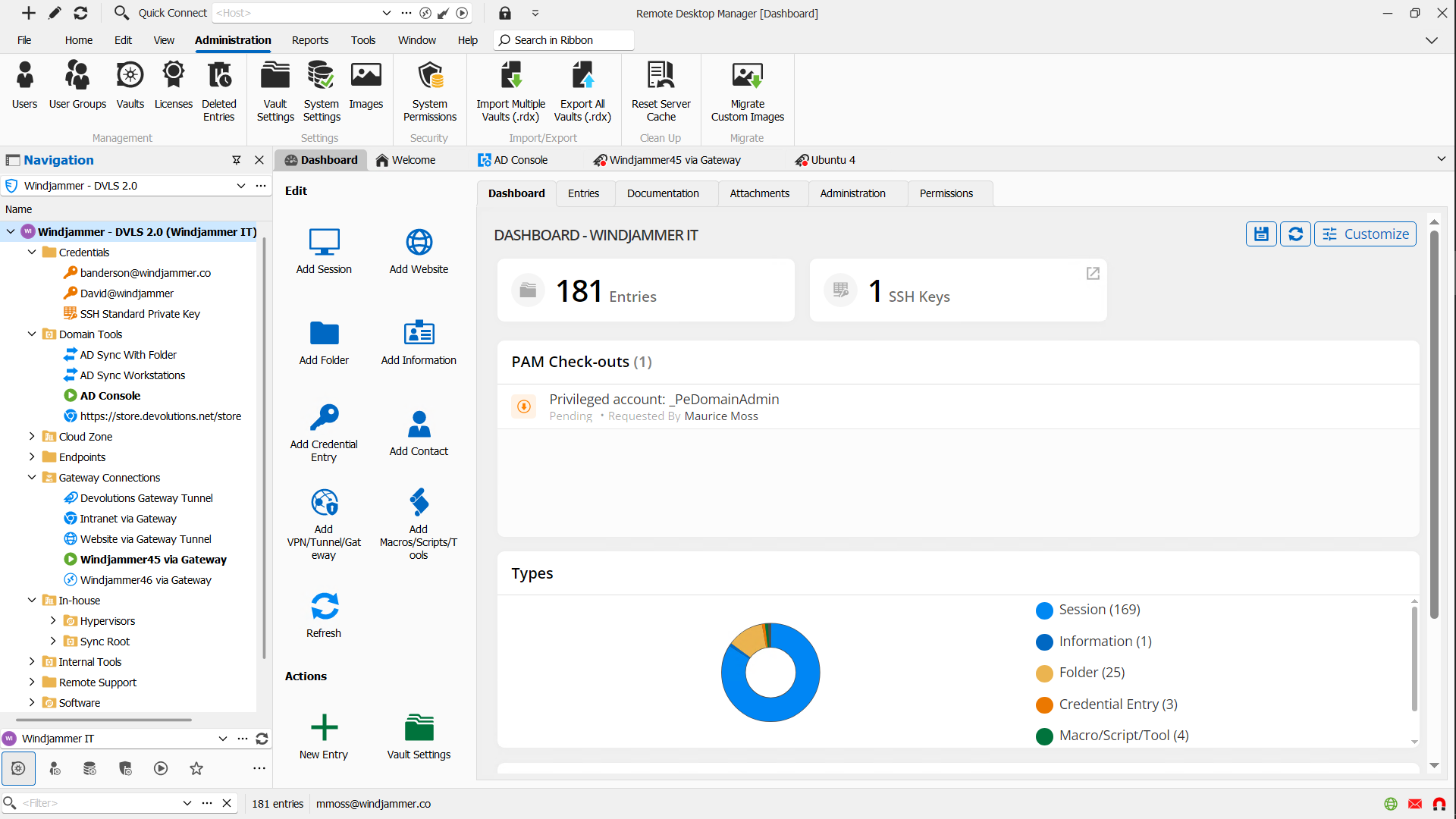Screen dimensions: 1456x819
Task: Switch to the Entries tab
Action: click(x=583, y=193)
